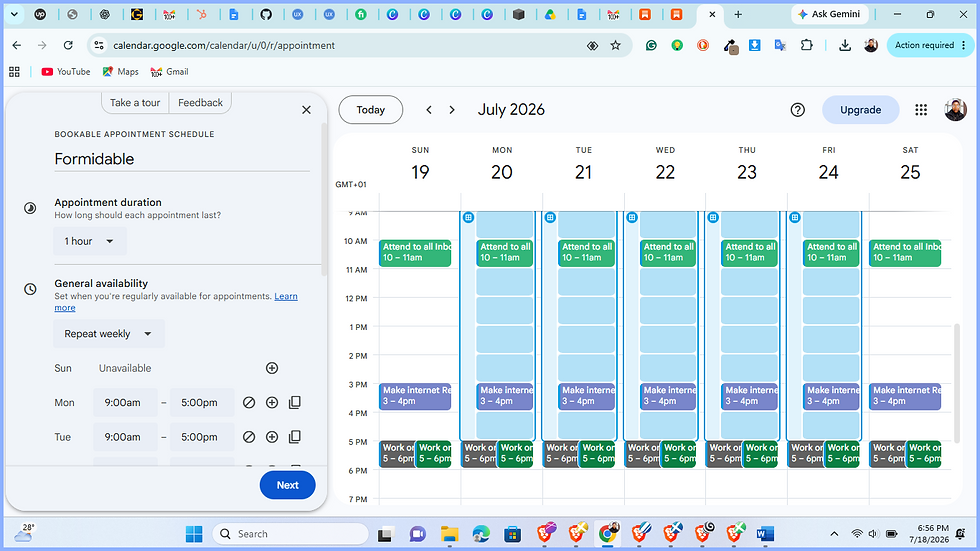
Task: Open a new browser tab
Action: pos(738,14)
